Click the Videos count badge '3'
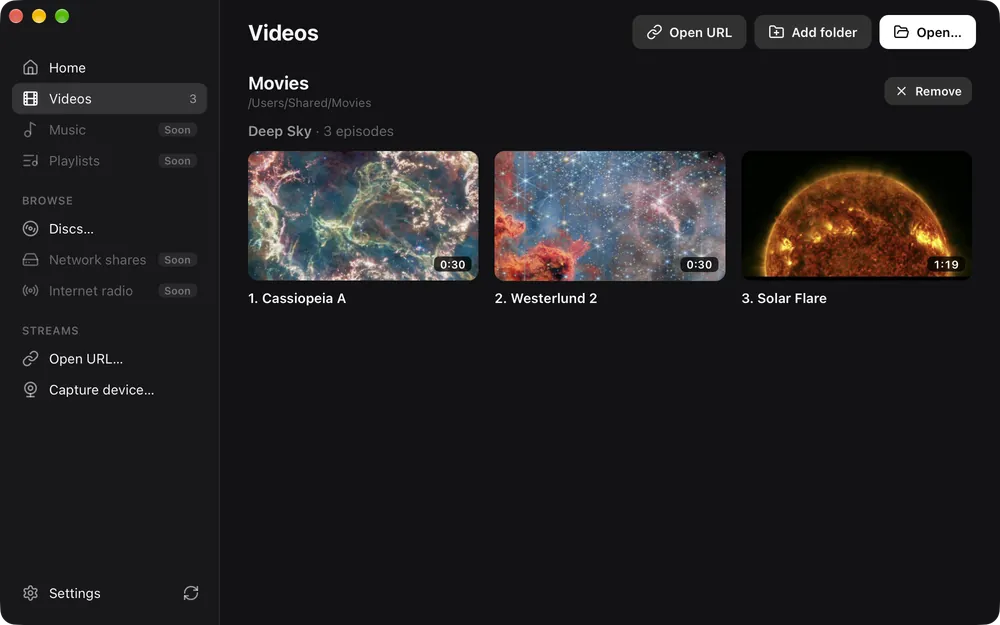Screen dimensions: 1000x625 193,99
